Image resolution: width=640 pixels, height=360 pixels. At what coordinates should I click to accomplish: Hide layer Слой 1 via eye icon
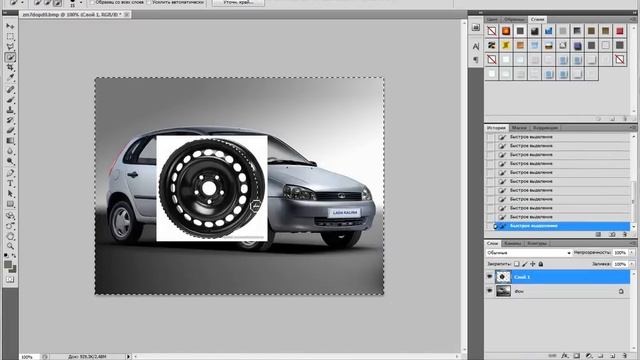489,277
